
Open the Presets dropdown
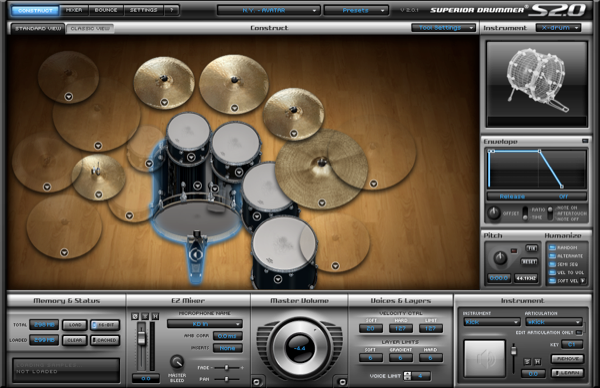[x=356, y=10]
